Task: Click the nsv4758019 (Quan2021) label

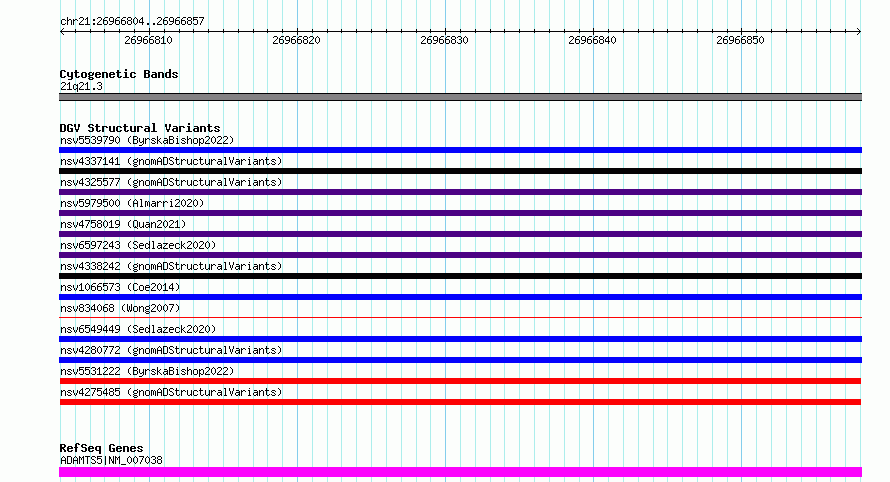Action: (x=123, y=224)
